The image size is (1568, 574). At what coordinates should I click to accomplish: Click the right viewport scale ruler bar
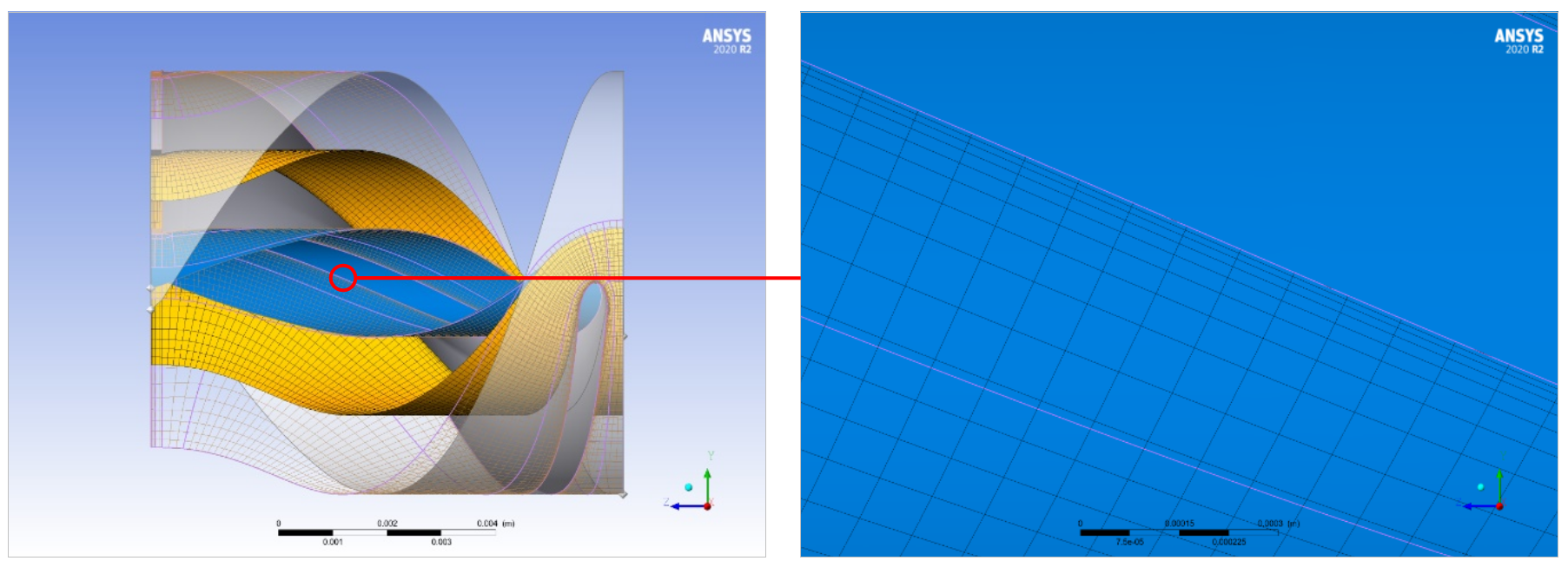pos(1179,532)
